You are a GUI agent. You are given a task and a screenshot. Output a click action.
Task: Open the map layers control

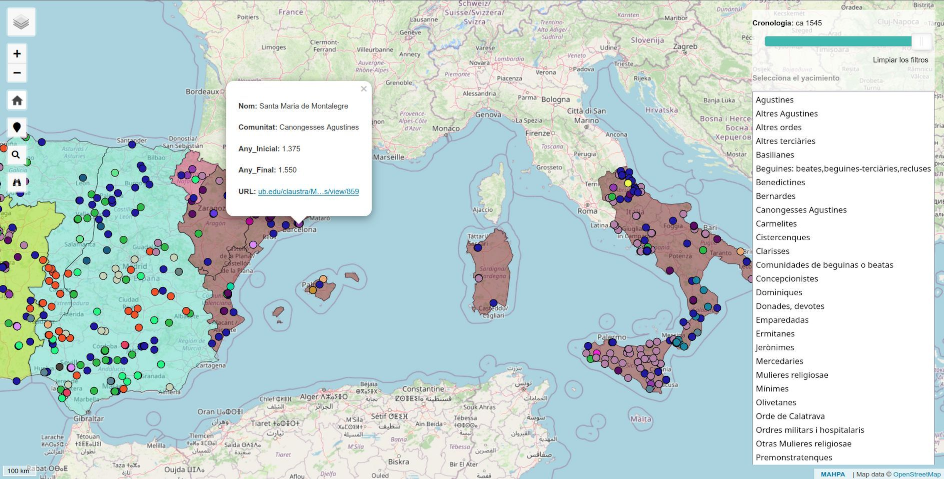click(22, 21)
